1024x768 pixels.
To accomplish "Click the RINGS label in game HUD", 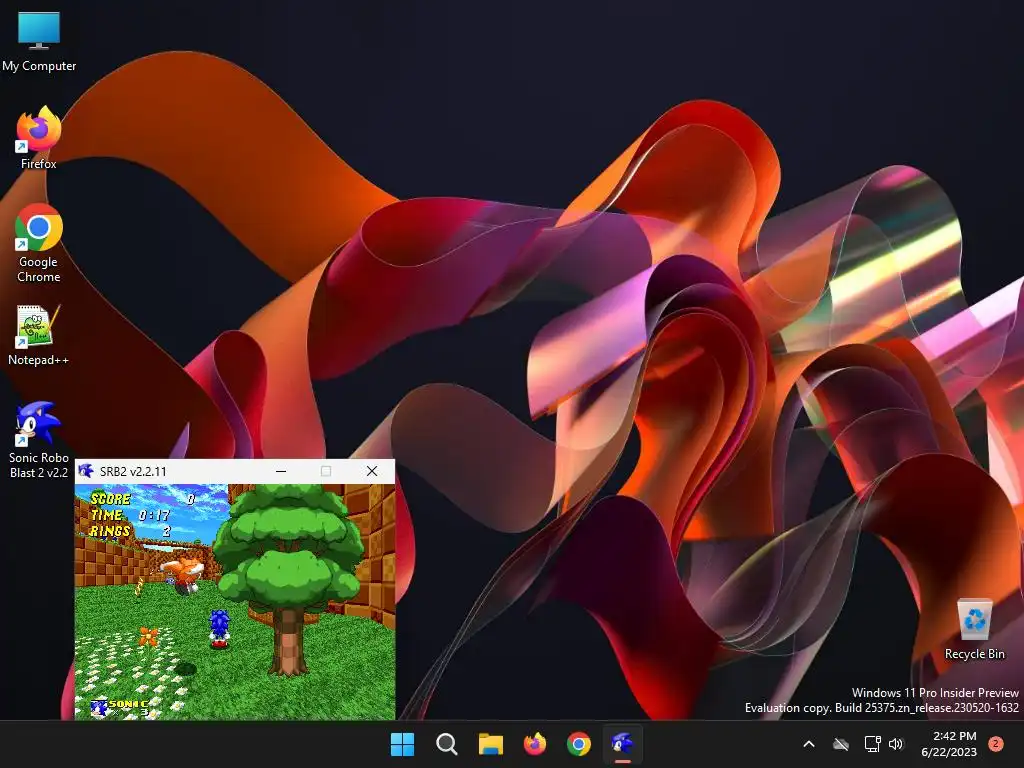I will click(109, 531).
